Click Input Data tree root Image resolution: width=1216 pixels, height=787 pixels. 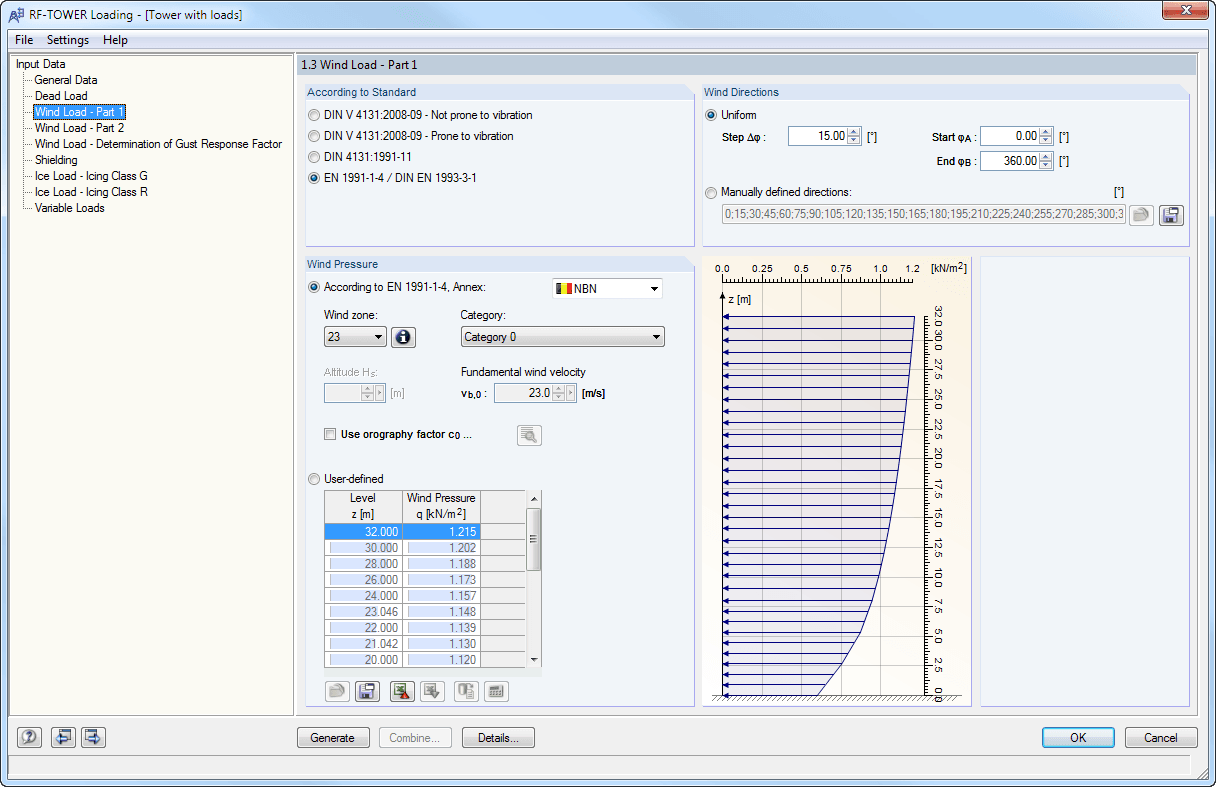pyautogui.click(x=40, y=64)
